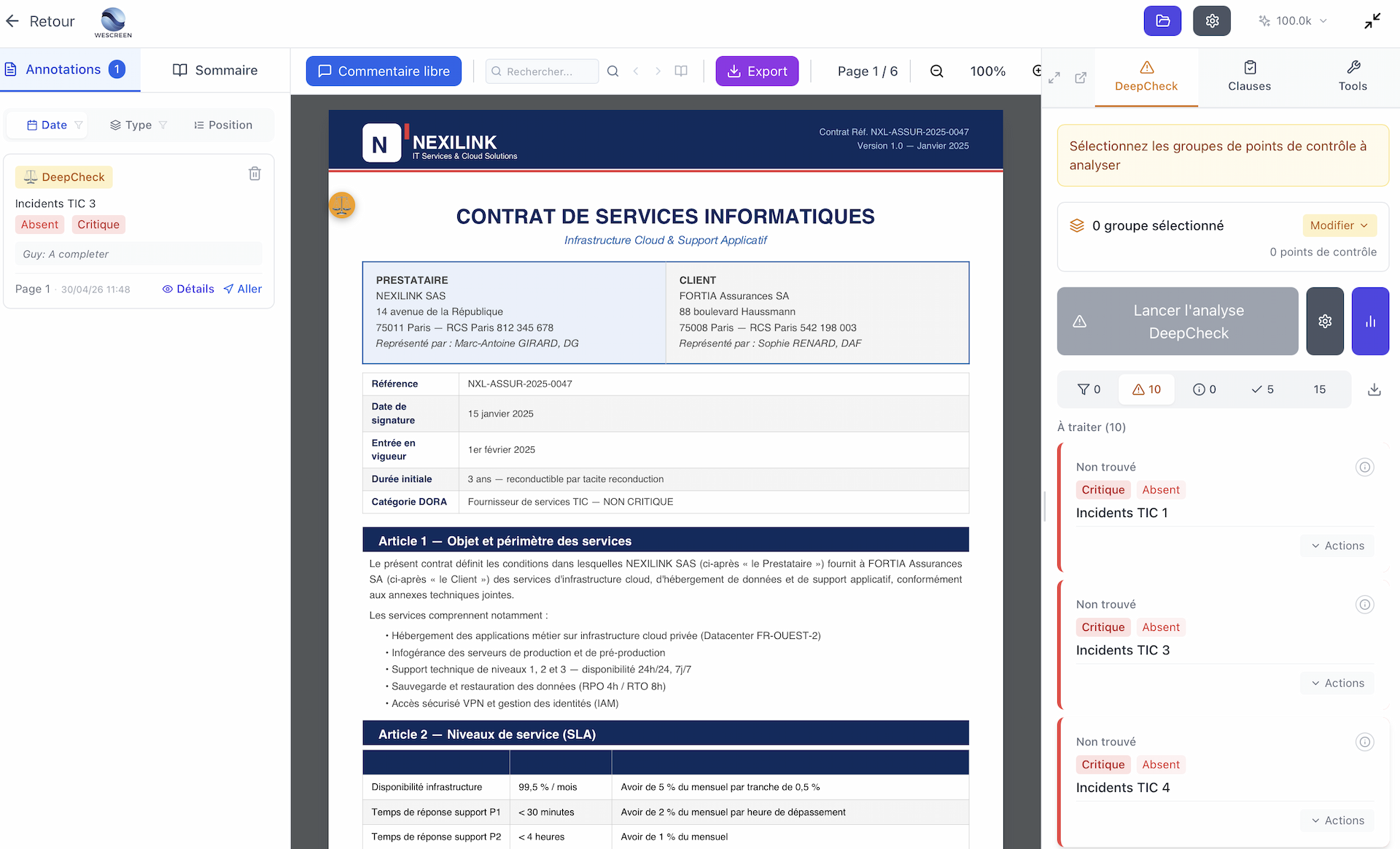The height and width of the screenshot is (849, 1400).
Task: Click the open-book icon in toolbar
Action: [681, 71]
